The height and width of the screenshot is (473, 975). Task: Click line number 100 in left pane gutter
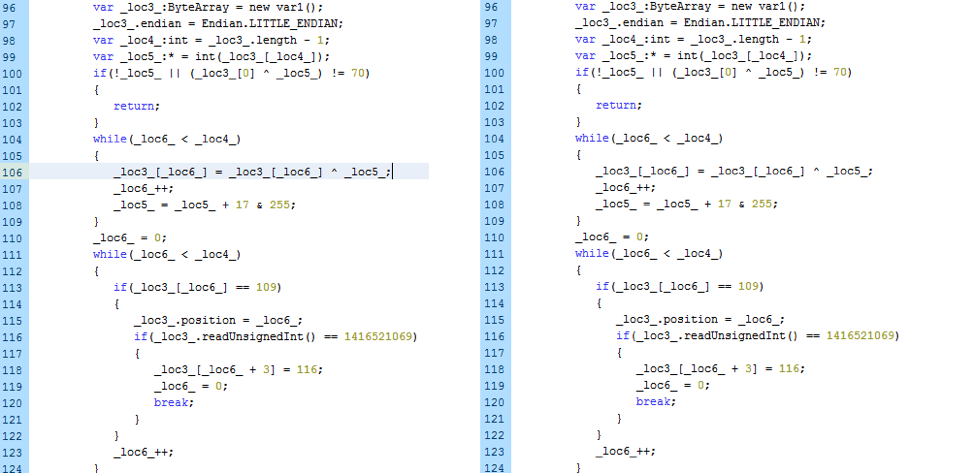click(13, 73)
